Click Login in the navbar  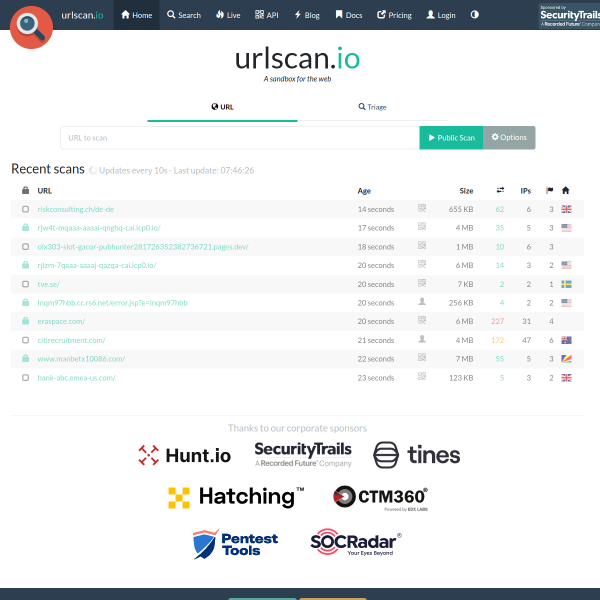point(441,15)
